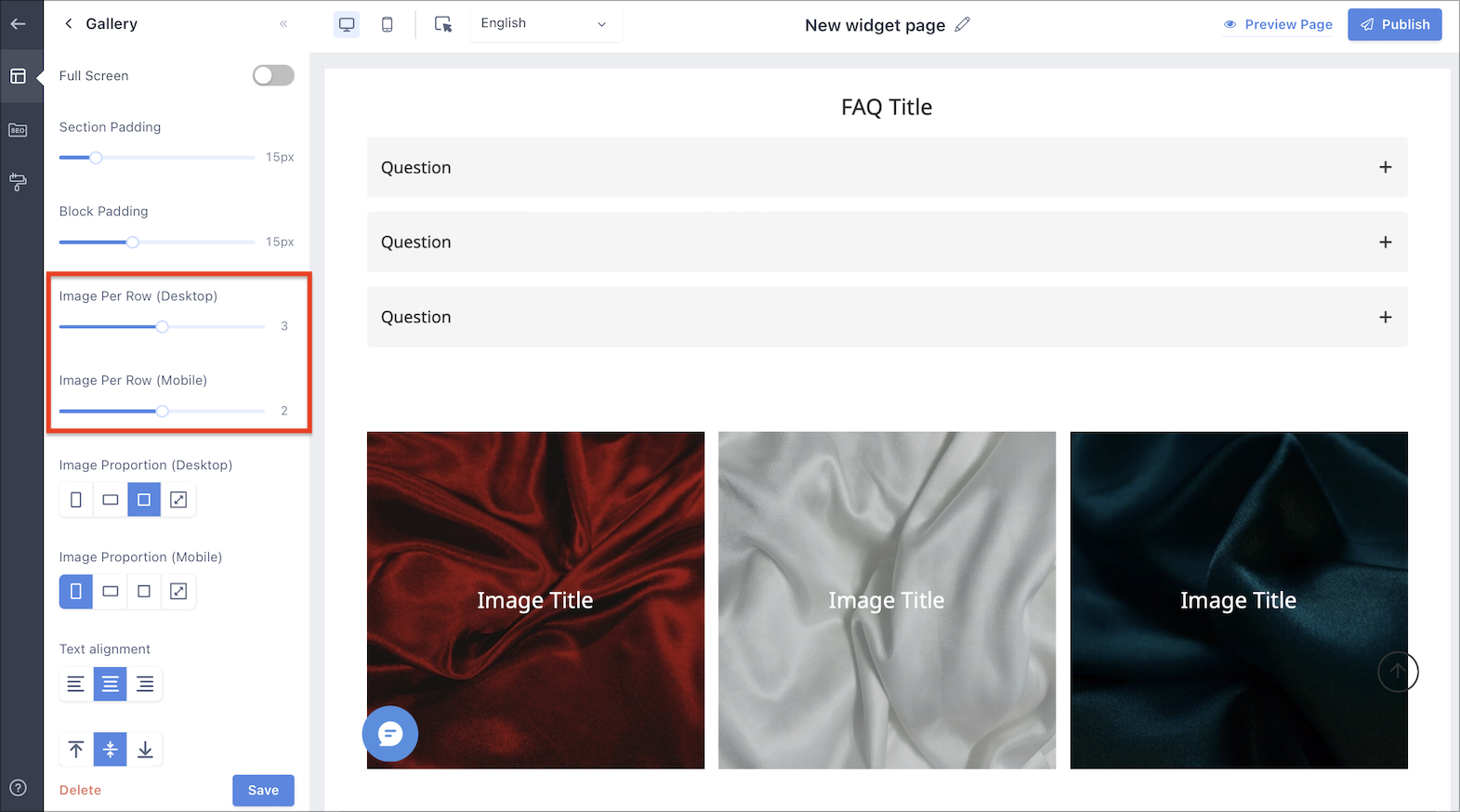The height and width of the screenshot is (812, 1460).
Task: Set vertical alignment to bottom
Action: pos(145,749)
